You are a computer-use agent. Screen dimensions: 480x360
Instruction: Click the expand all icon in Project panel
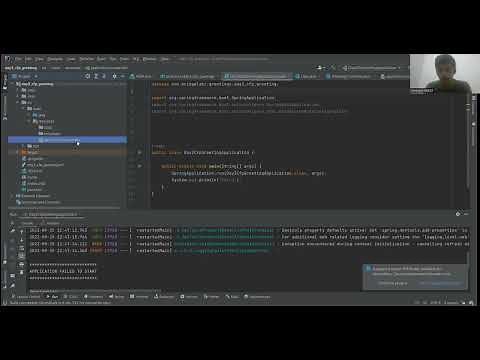click(96, 76)
